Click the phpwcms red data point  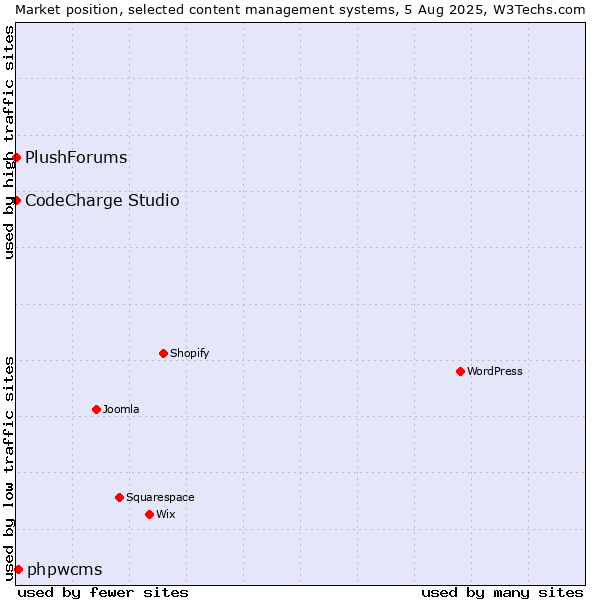(18, 569)
